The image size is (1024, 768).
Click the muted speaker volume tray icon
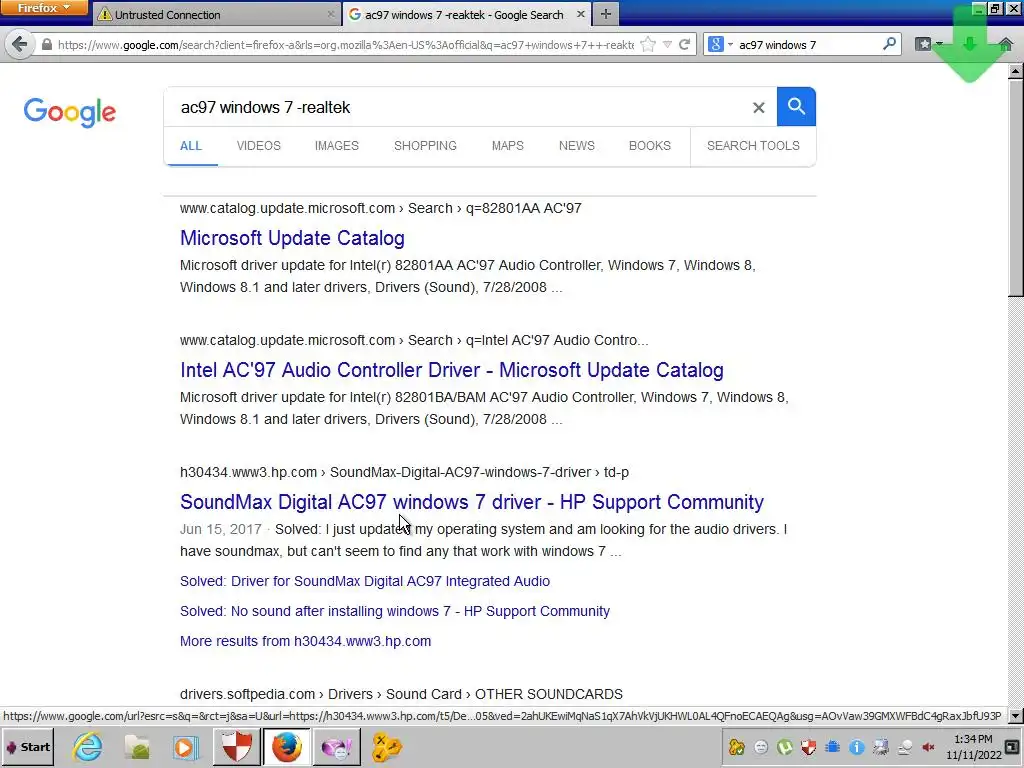928,746
